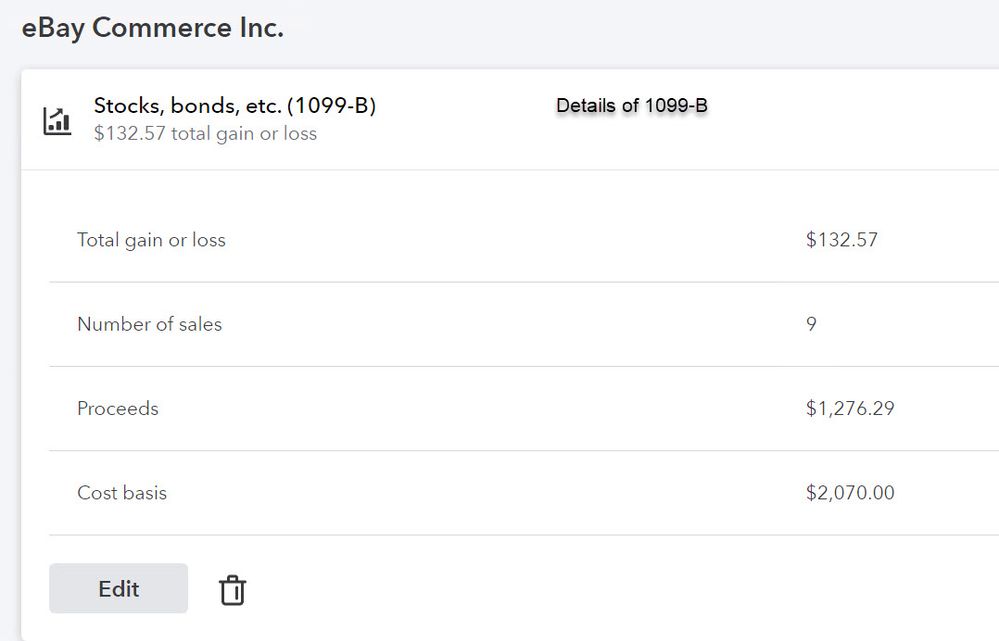
Task: Select the $132.57 value in Total gain row
Action: coord(842,240)
